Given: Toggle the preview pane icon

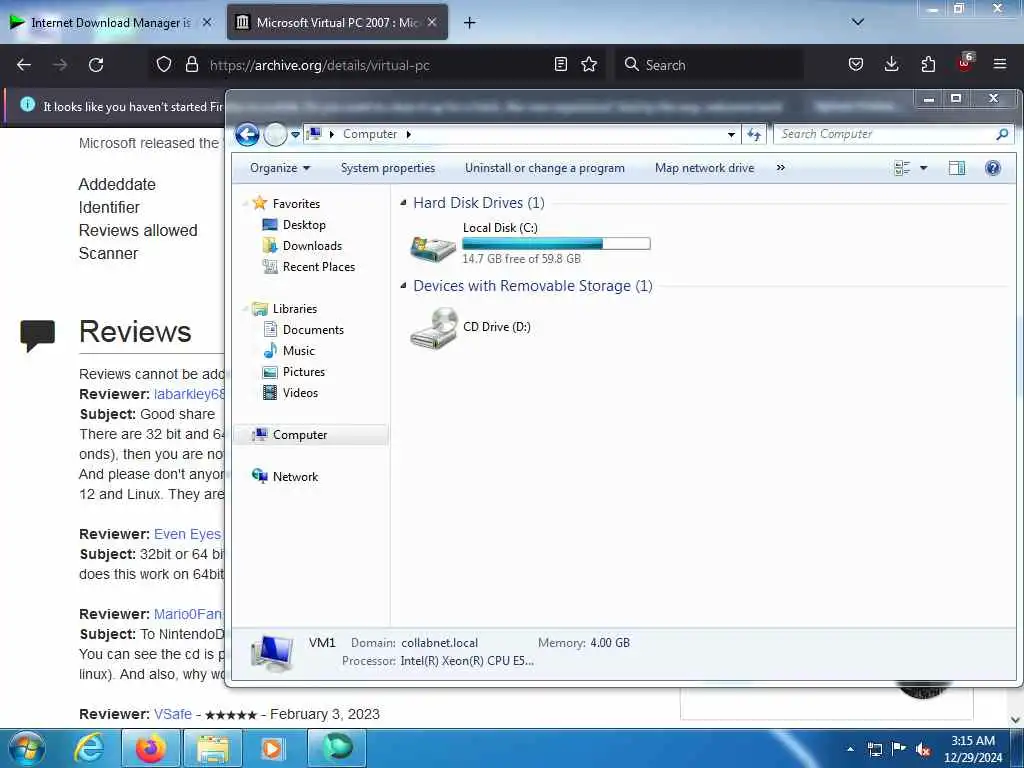Looking at the screenshot, I should pyautogui.click(x=957, y=168).
